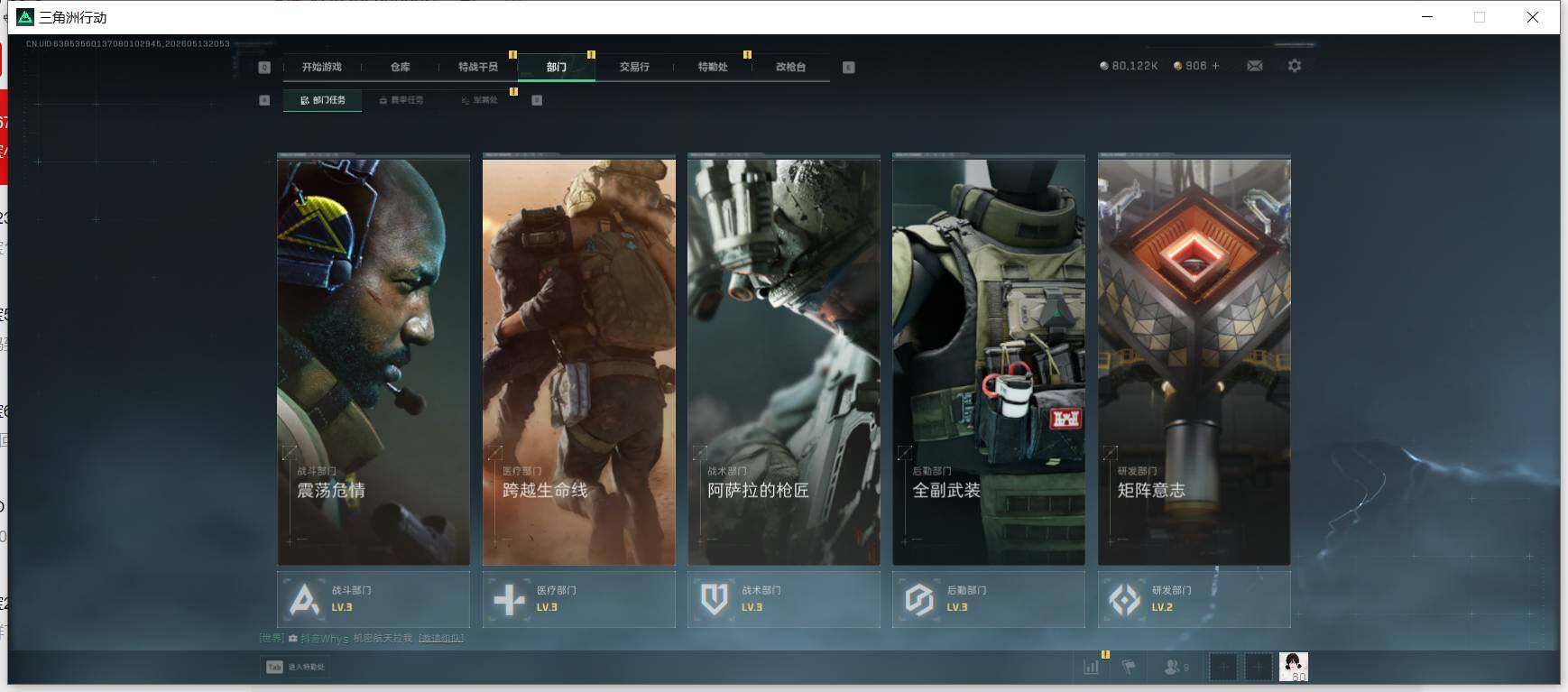Select the 部门 tab
The image size is (1568, 692).
(x=557, y=67)
